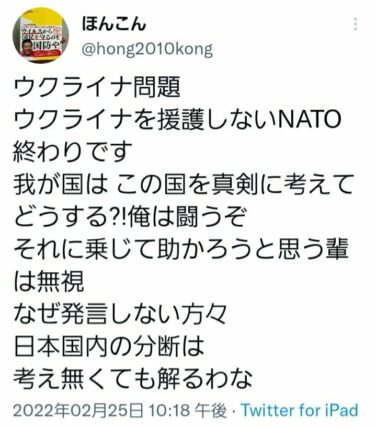Select the 日本国内の分断は line

click(x=109, y=346)
